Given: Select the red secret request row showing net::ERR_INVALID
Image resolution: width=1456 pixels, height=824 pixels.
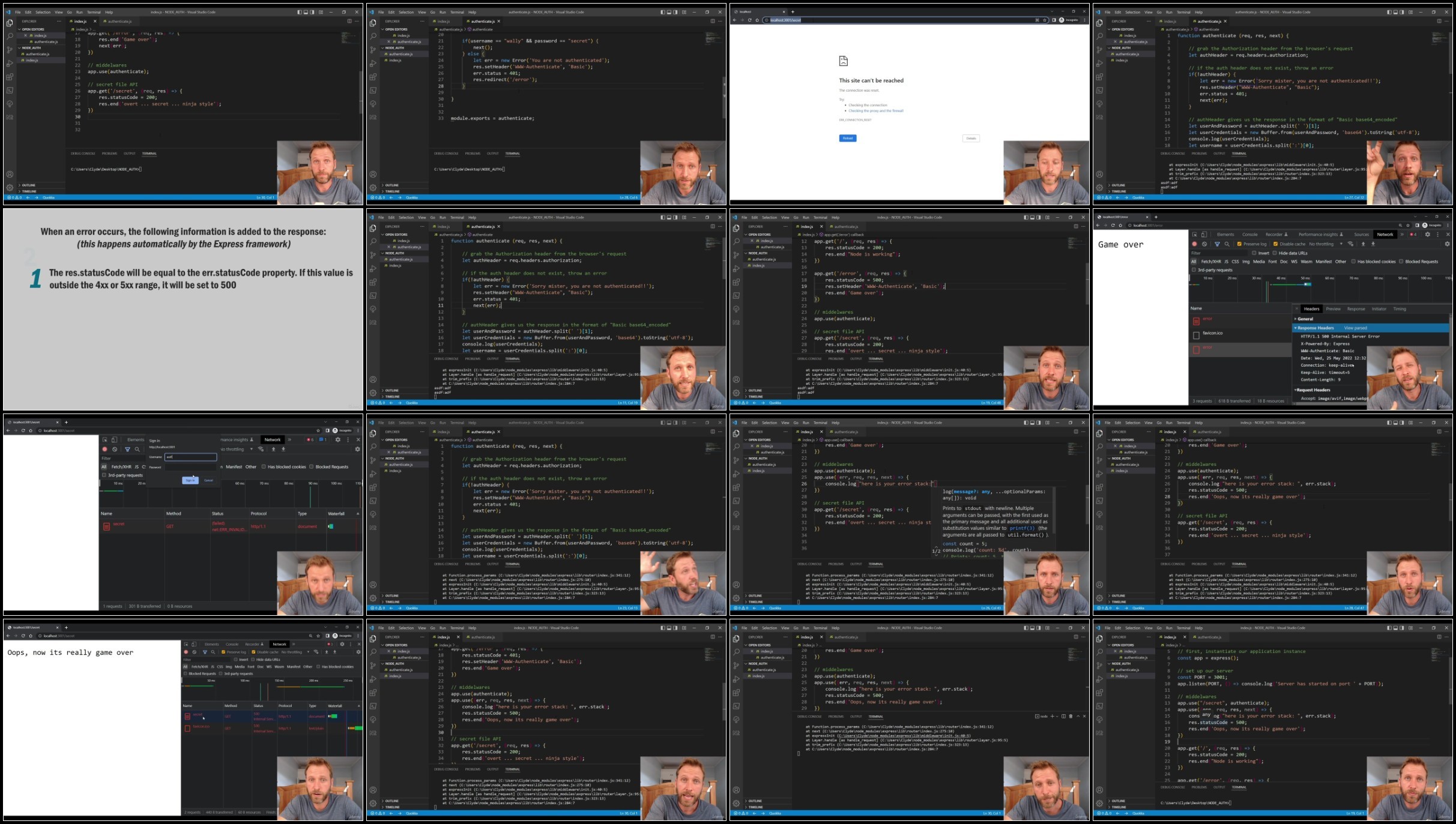Looking at the screenshot, I should (x=230, y=526).
